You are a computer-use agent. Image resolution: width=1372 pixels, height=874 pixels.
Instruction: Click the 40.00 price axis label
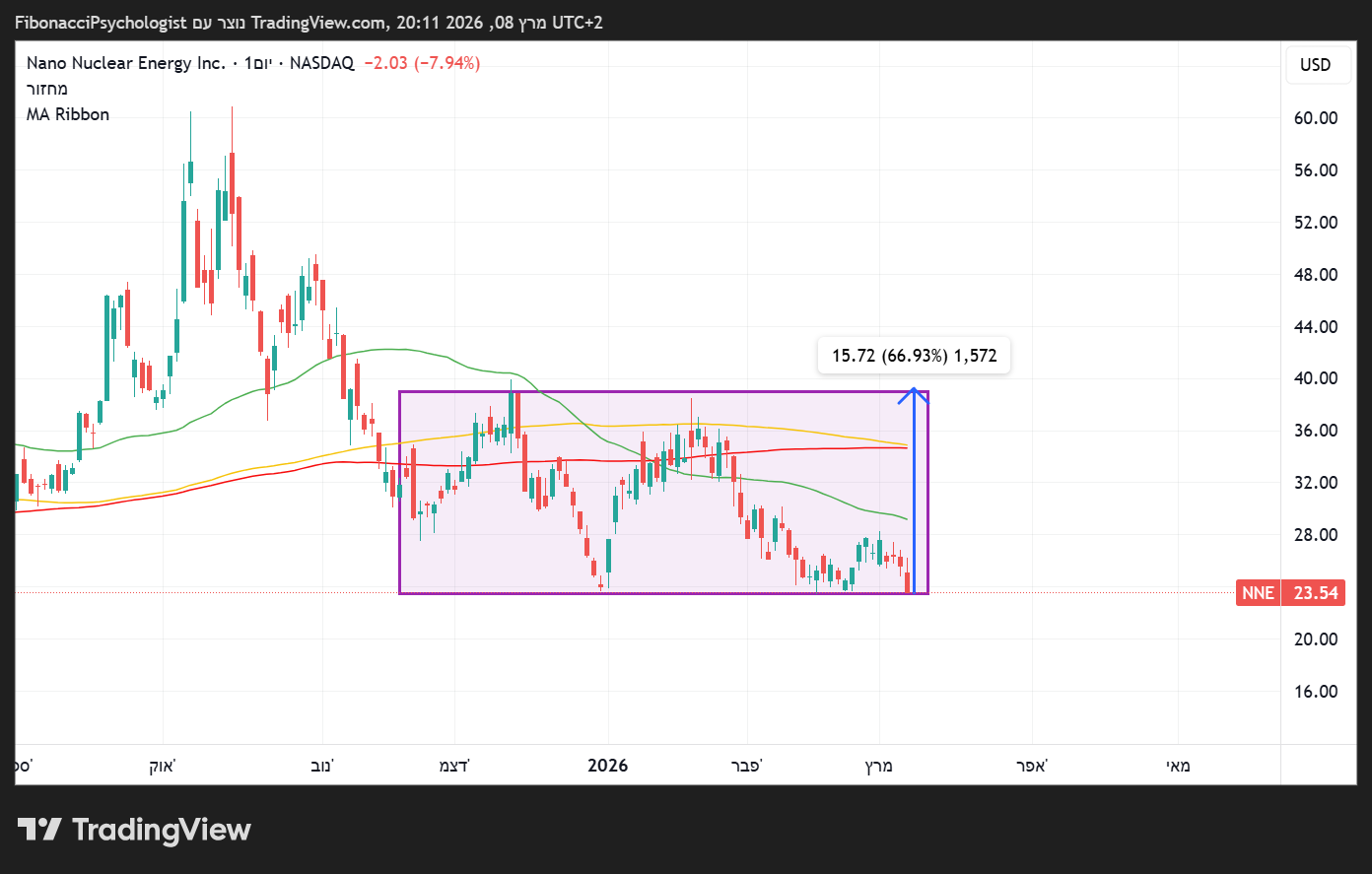pos(1316,378)
